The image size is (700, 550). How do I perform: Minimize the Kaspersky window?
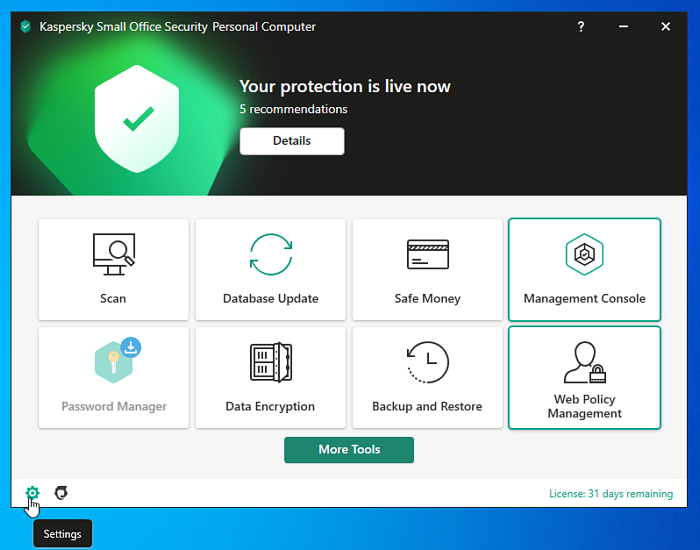point(623,27)
